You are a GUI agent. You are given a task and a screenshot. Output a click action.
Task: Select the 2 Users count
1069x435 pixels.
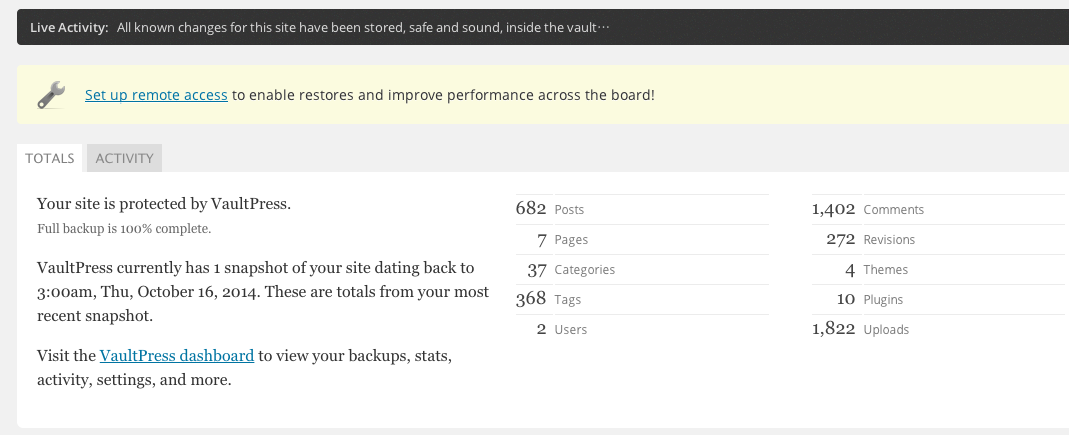tap(541, 329)
